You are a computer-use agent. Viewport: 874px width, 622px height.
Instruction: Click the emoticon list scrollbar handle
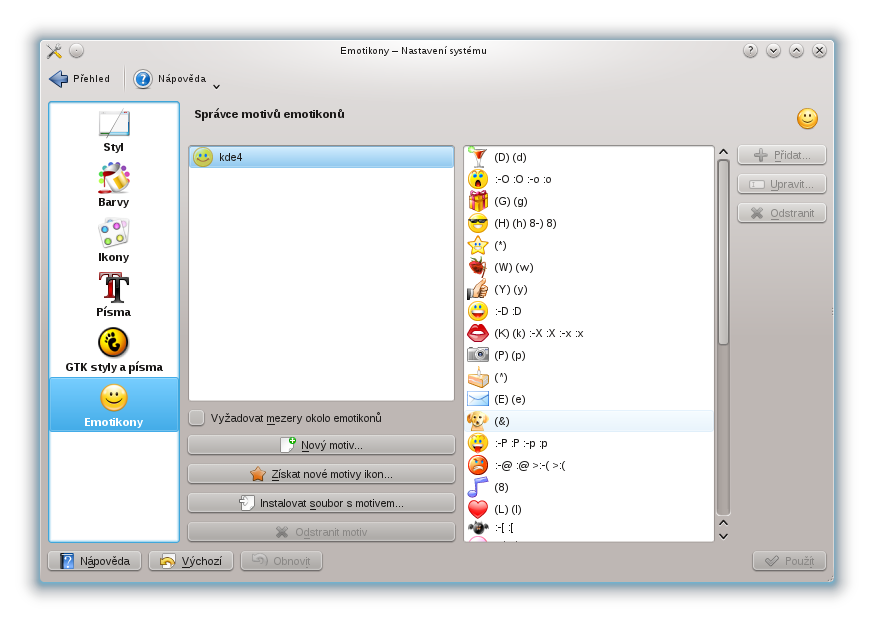point(724,252)
